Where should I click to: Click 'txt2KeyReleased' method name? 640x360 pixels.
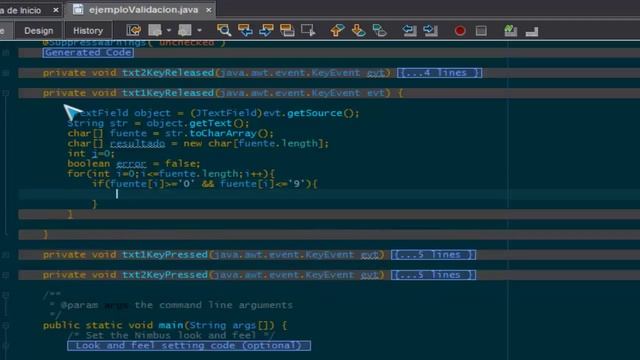[x=168, y=73]
